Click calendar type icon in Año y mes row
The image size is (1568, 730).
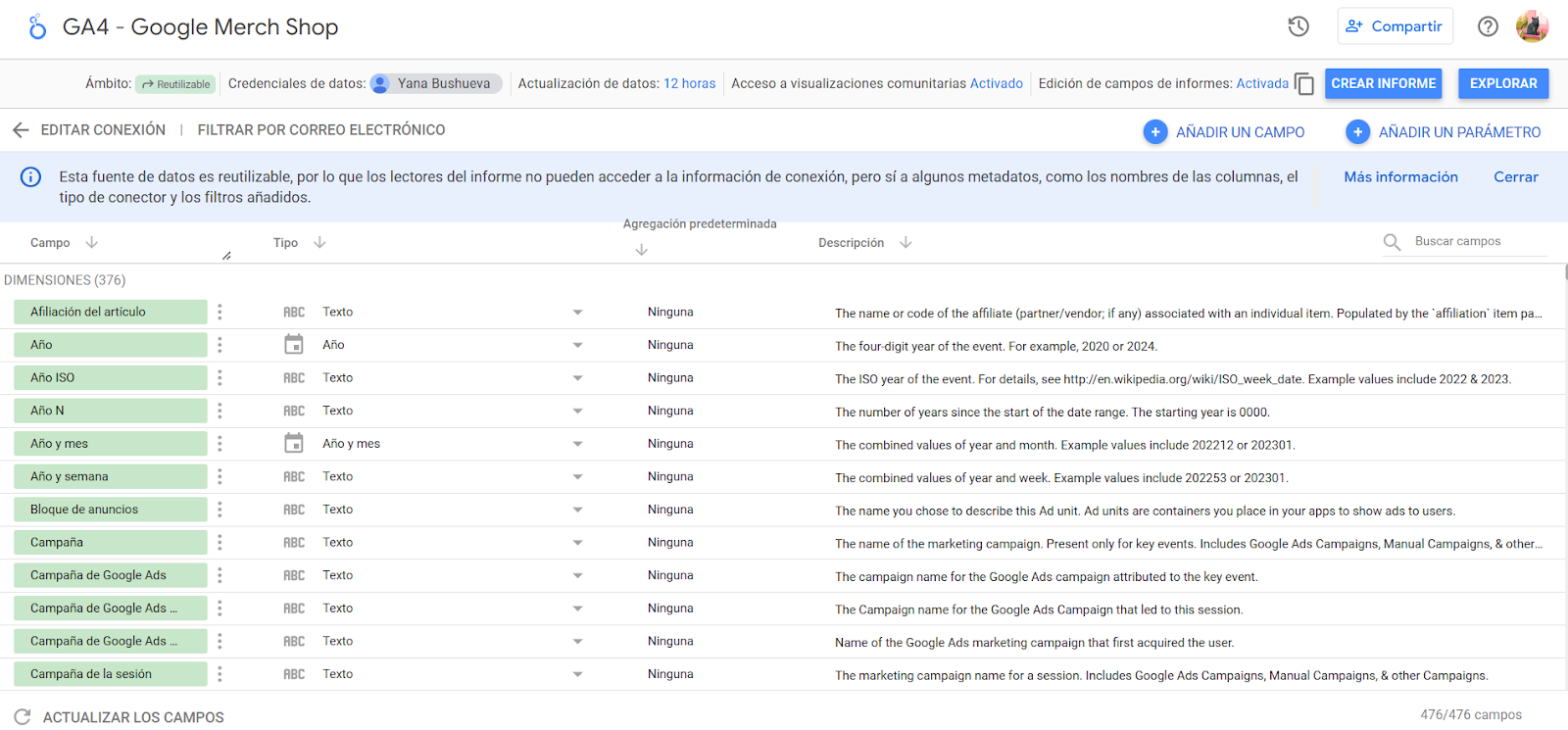pos(294,444)
